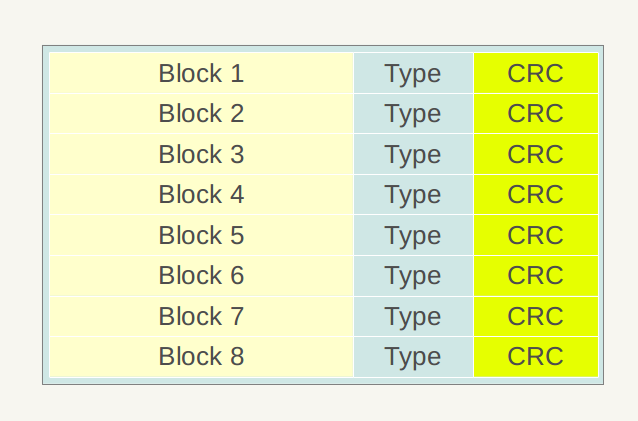Click the Block 1 cell
This screenshot has height=421, width=638.
click(201, 73)
